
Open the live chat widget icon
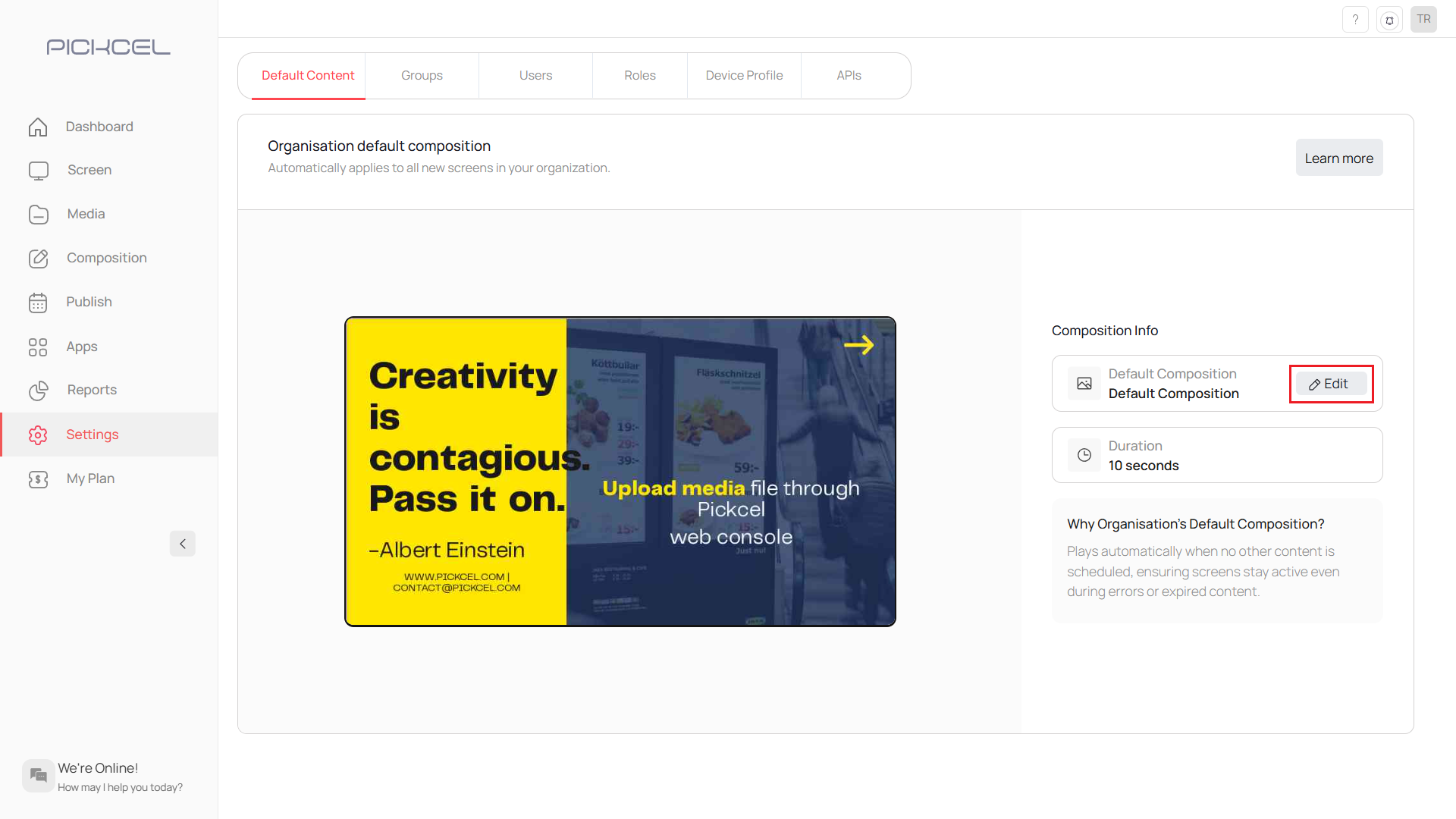(x=38, y=775)
